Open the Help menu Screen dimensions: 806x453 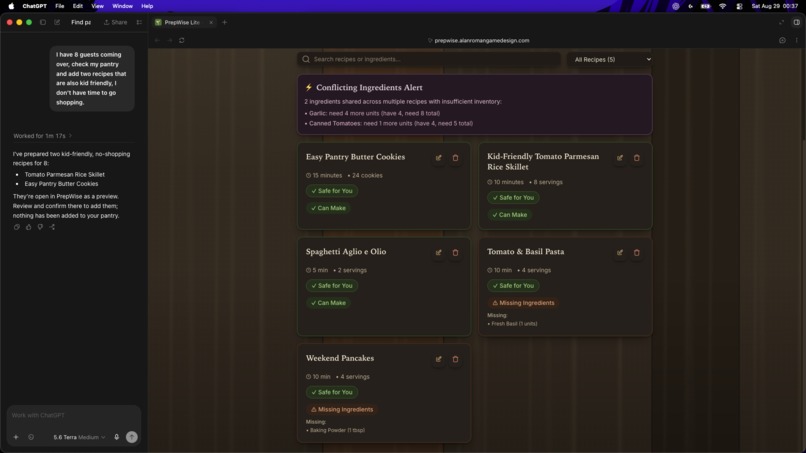(x=147, y=6)
